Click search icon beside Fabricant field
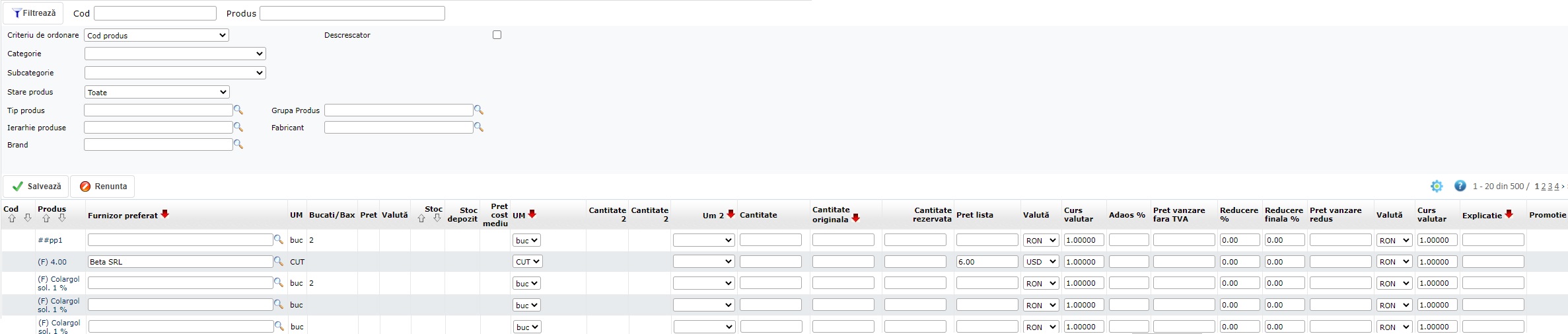This screenshot has width=1568, height=334. click(x=479, y=128)
